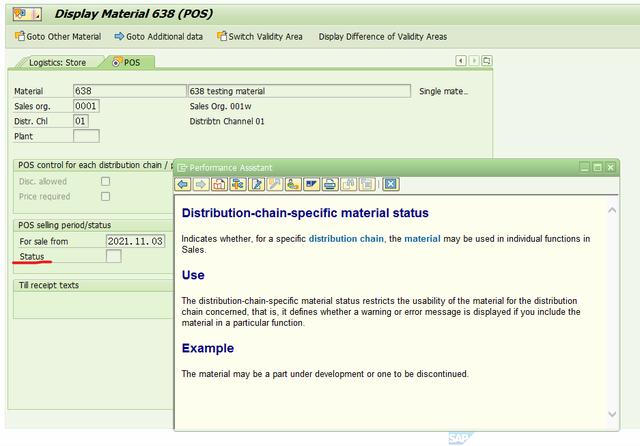Viewport: 640px width, 446px height.
Task: Click the Sales org. field 0001
Action: (x=86, y=106)
